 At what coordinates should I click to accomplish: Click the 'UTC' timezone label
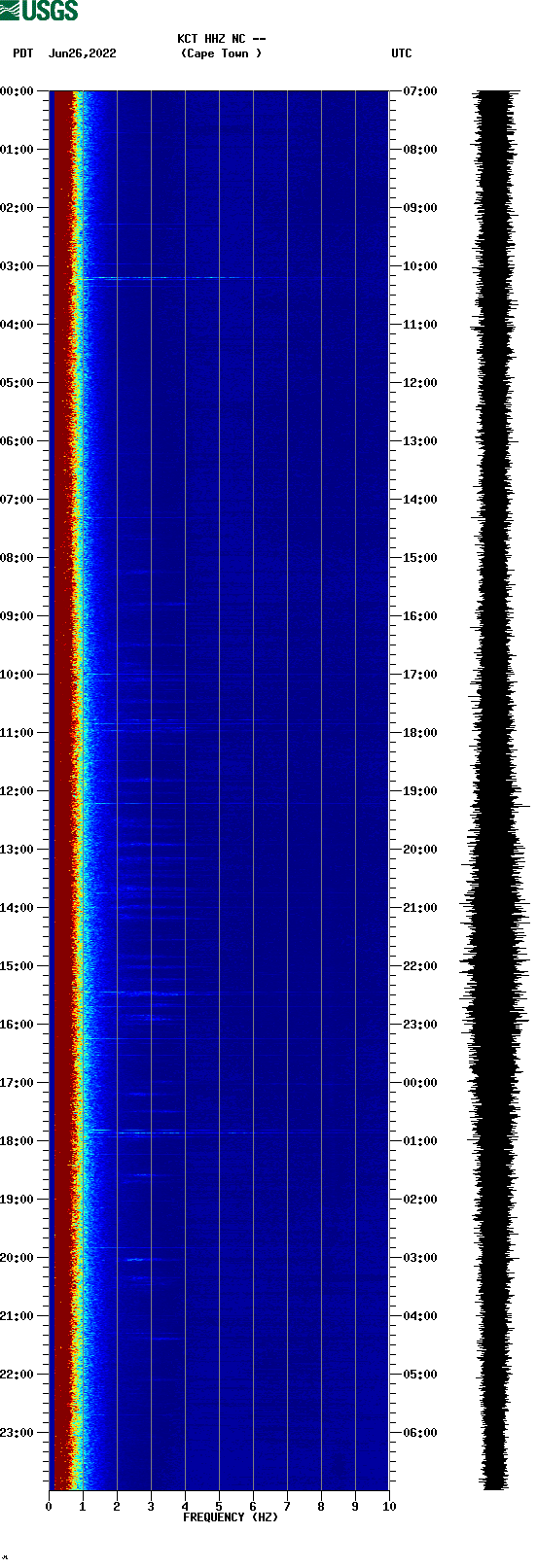point(401,53)
